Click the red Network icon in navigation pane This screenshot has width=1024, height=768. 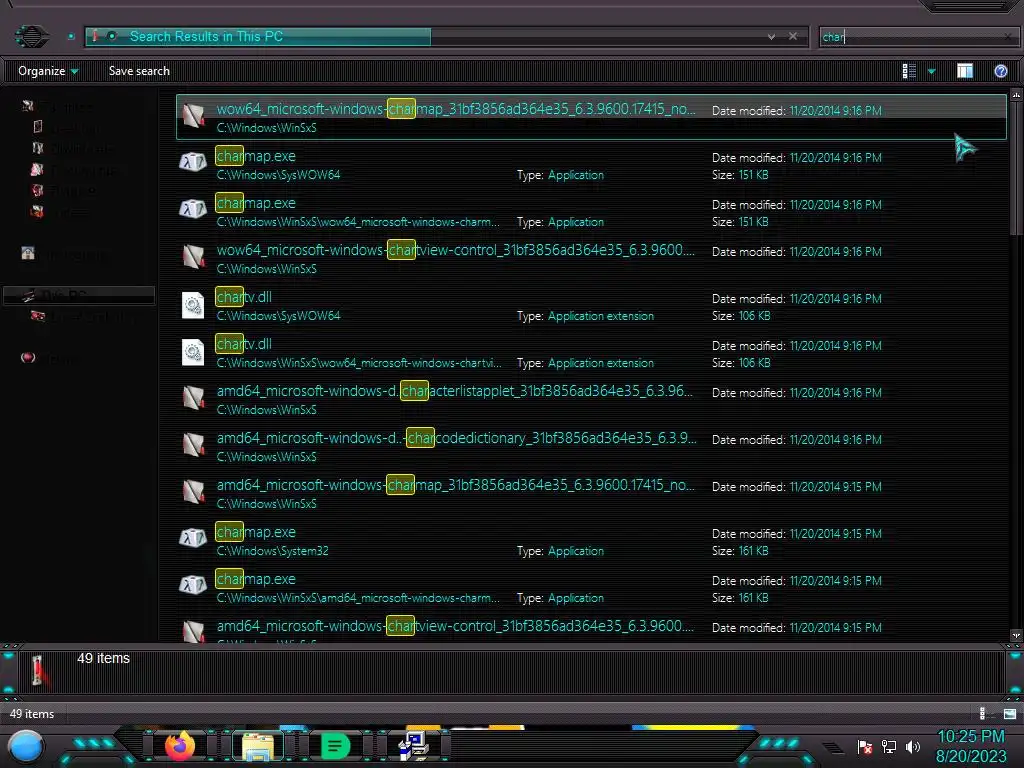(28, 357)
